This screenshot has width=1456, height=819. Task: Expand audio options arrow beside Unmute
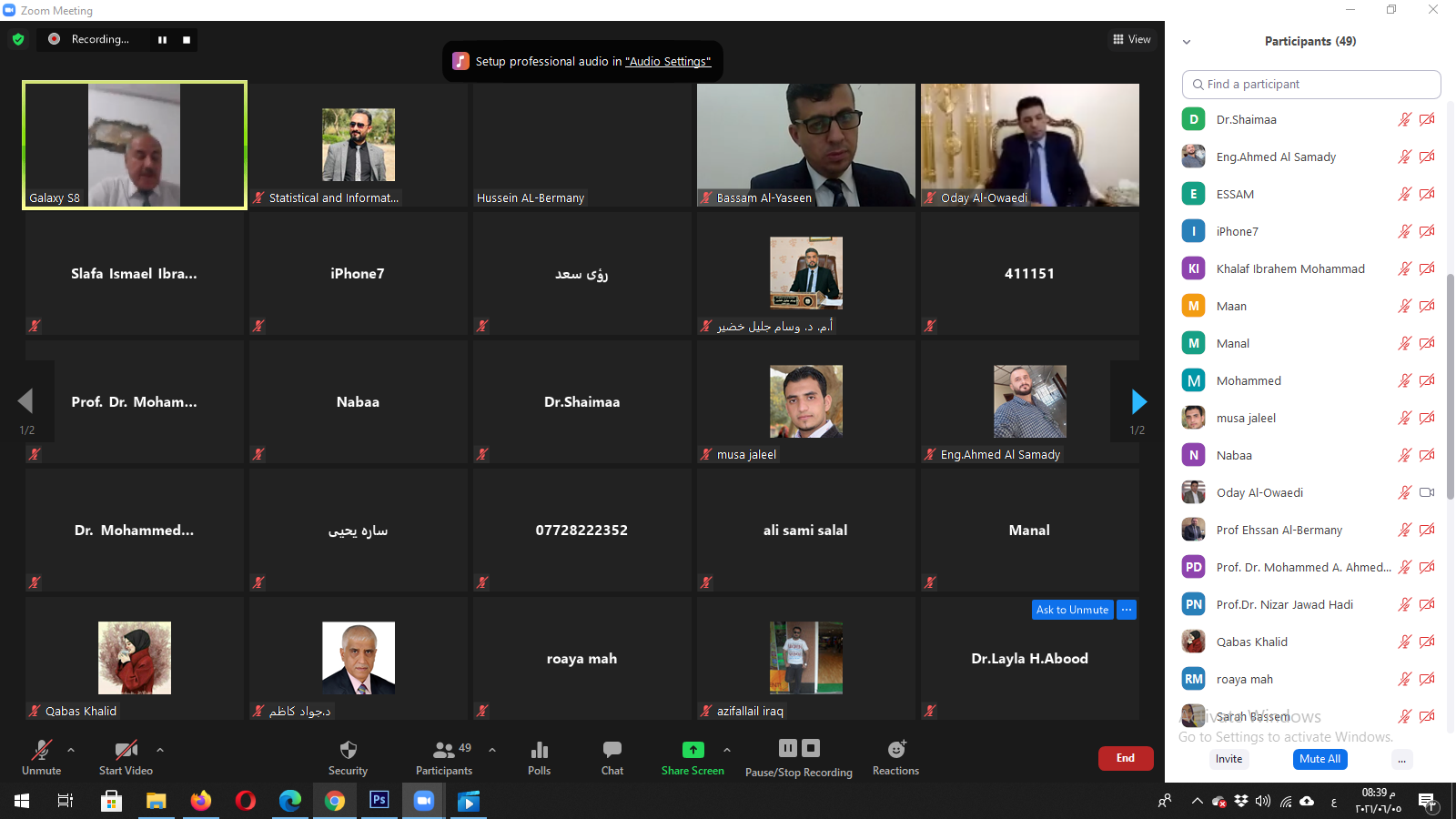[71, 750]
